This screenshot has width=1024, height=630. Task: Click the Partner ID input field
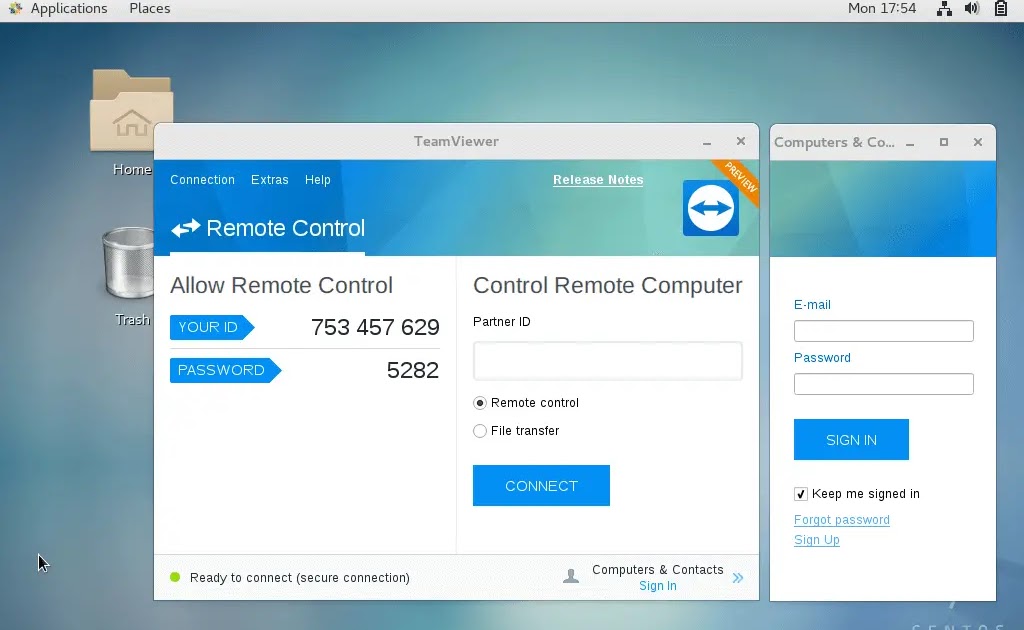pos(607,361)
